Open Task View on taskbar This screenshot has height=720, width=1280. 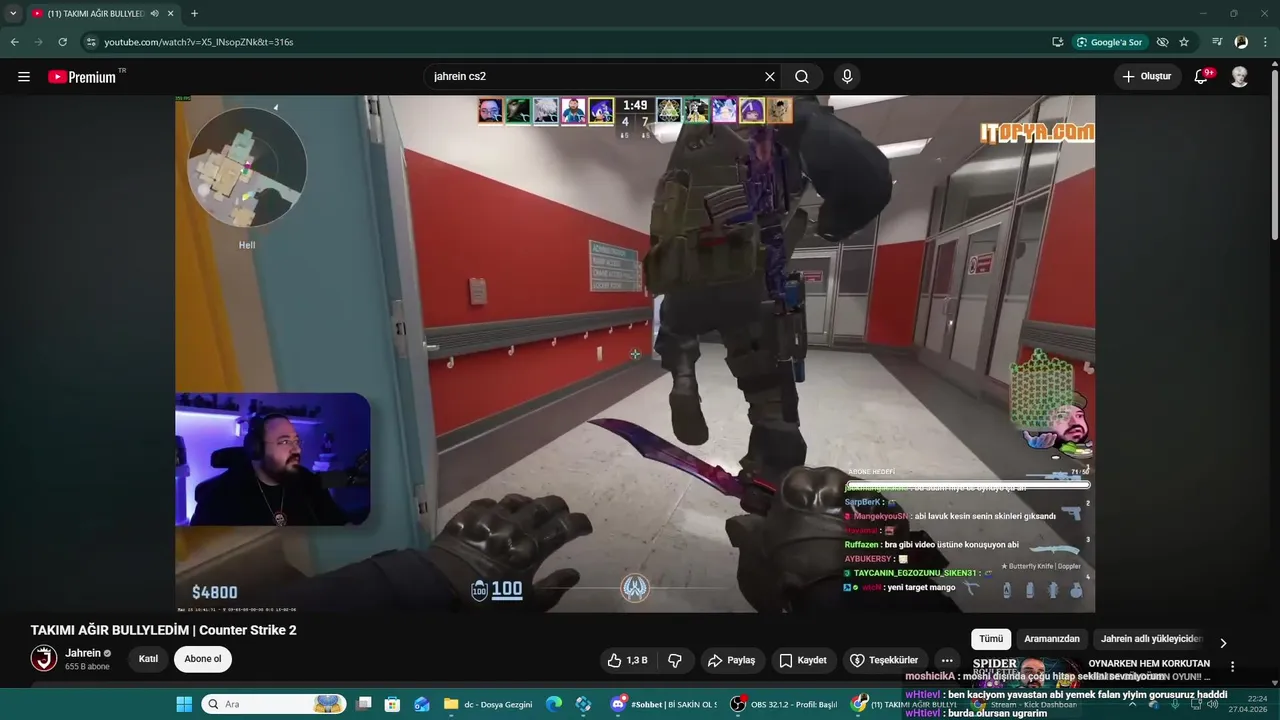tap(364, 704)
